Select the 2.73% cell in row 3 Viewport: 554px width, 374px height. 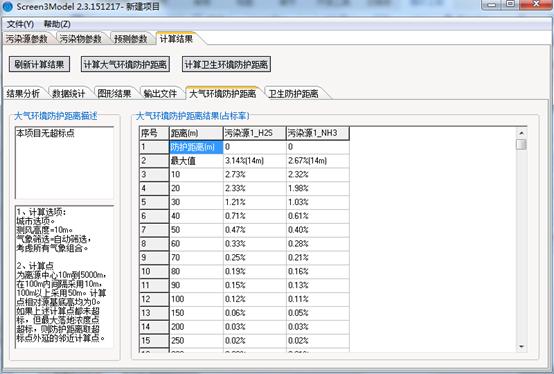click(255, 174)
